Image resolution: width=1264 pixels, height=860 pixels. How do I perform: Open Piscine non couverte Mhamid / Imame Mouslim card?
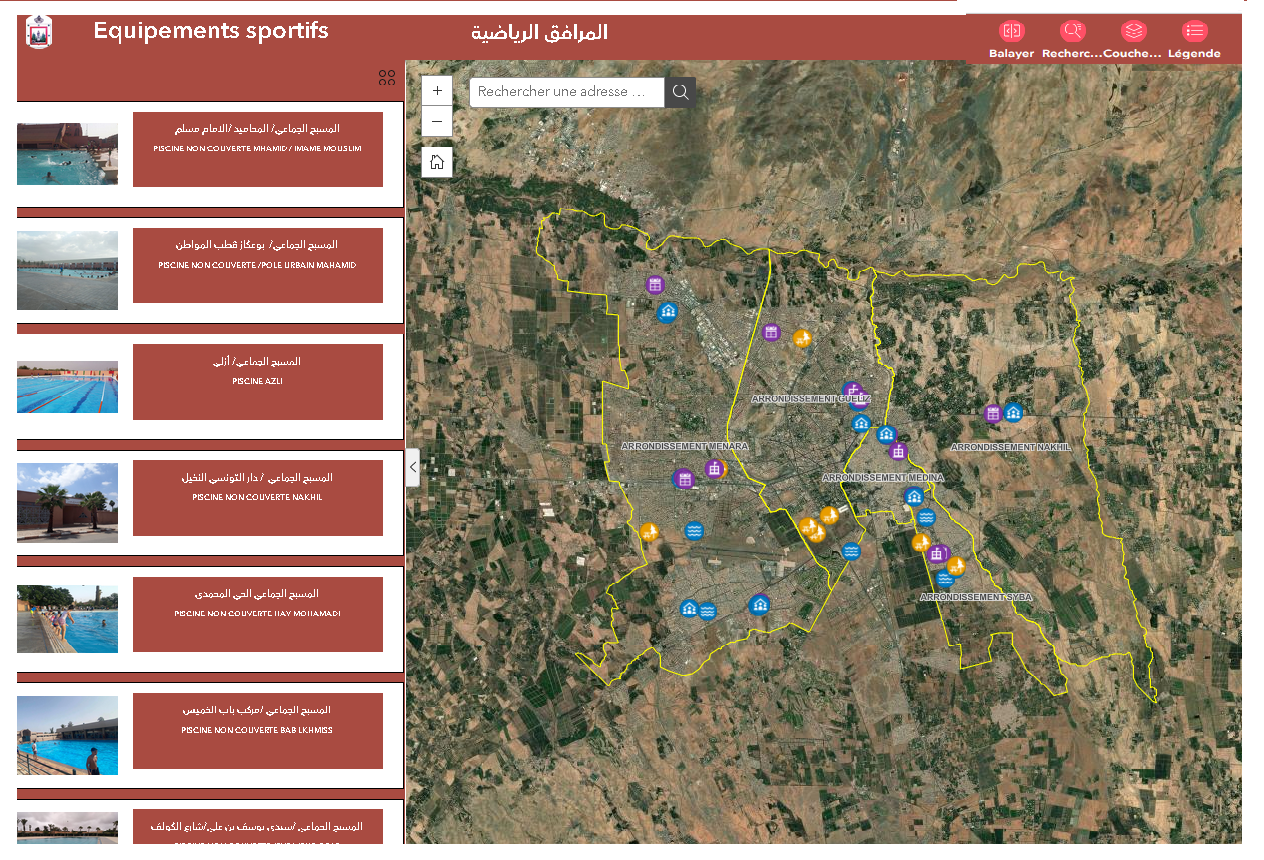[x=258, y=149]
